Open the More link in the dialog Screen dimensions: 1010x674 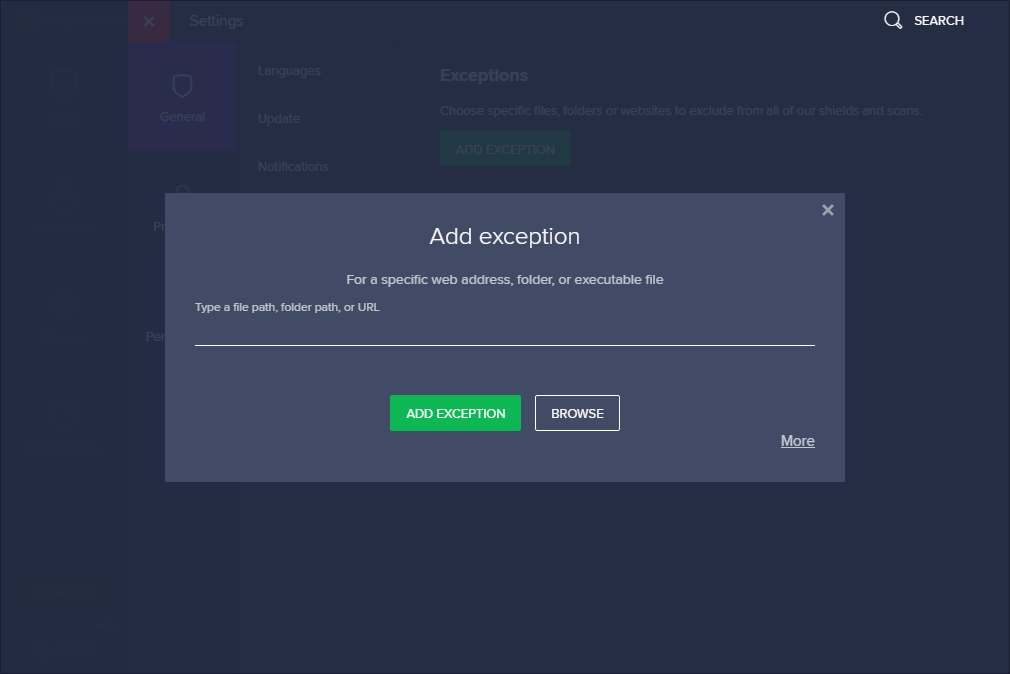(797, 441)
